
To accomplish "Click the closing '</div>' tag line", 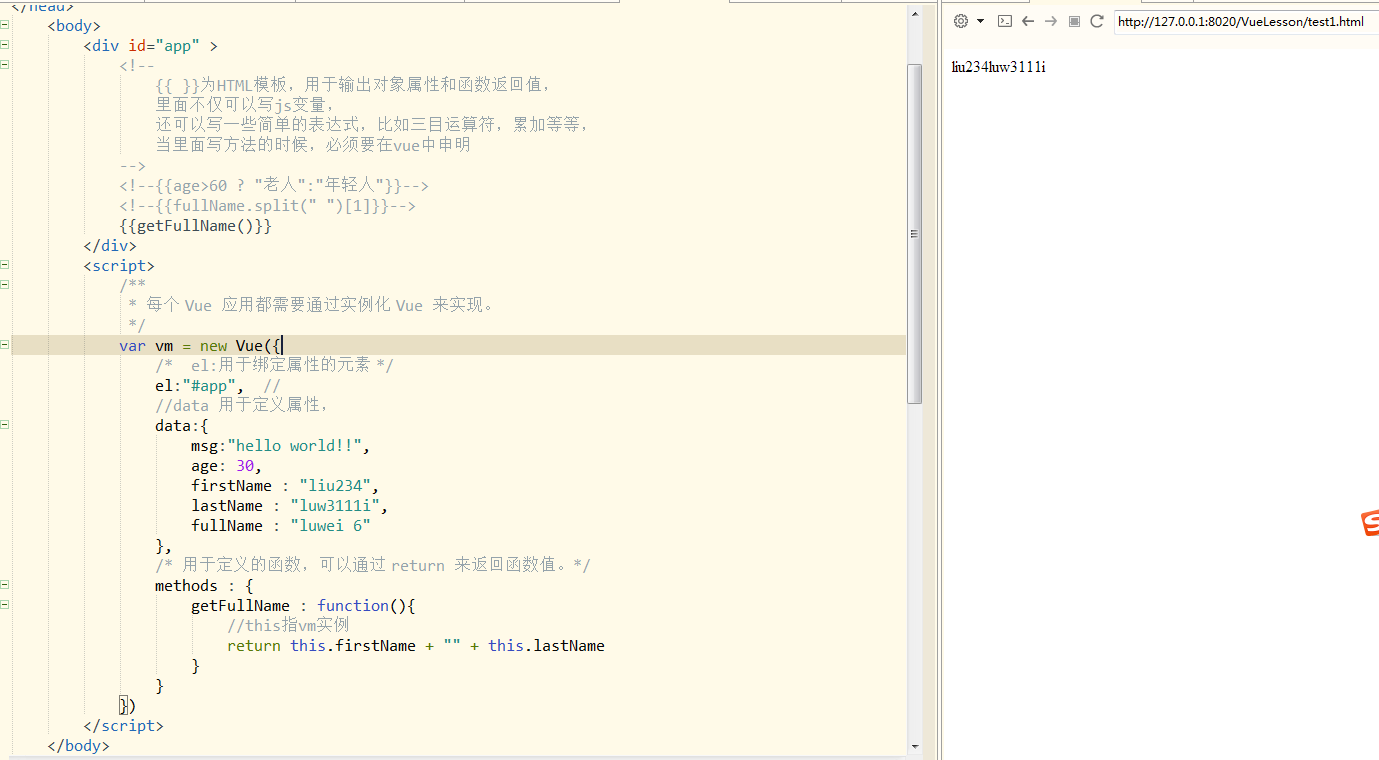I will [110, 246].
